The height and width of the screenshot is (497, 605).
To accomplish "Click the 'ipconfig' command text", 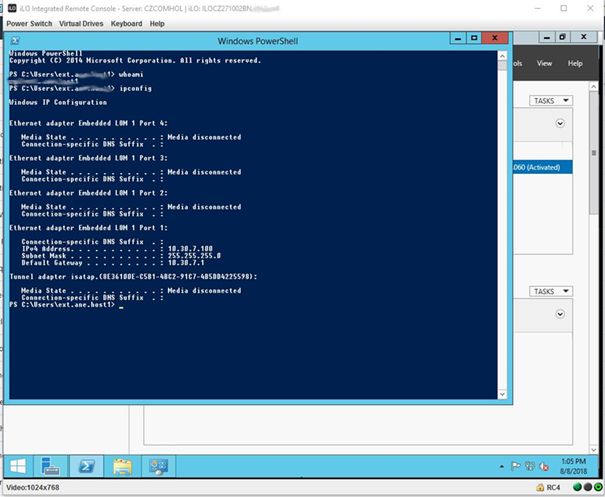I will pyautogui.click(x=135, y=88).
